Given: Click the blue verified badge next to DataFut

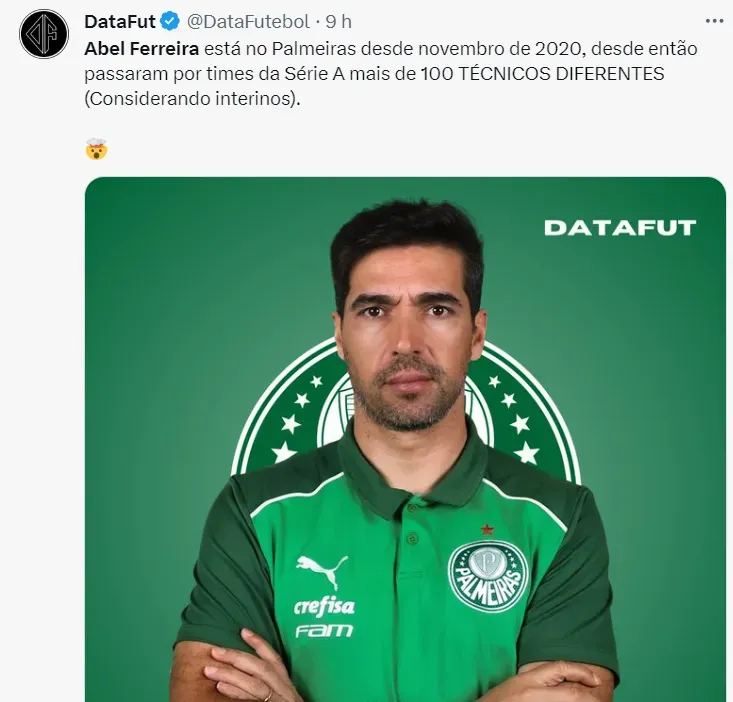Looking at the screenshot, I should (x=170, y=21).
